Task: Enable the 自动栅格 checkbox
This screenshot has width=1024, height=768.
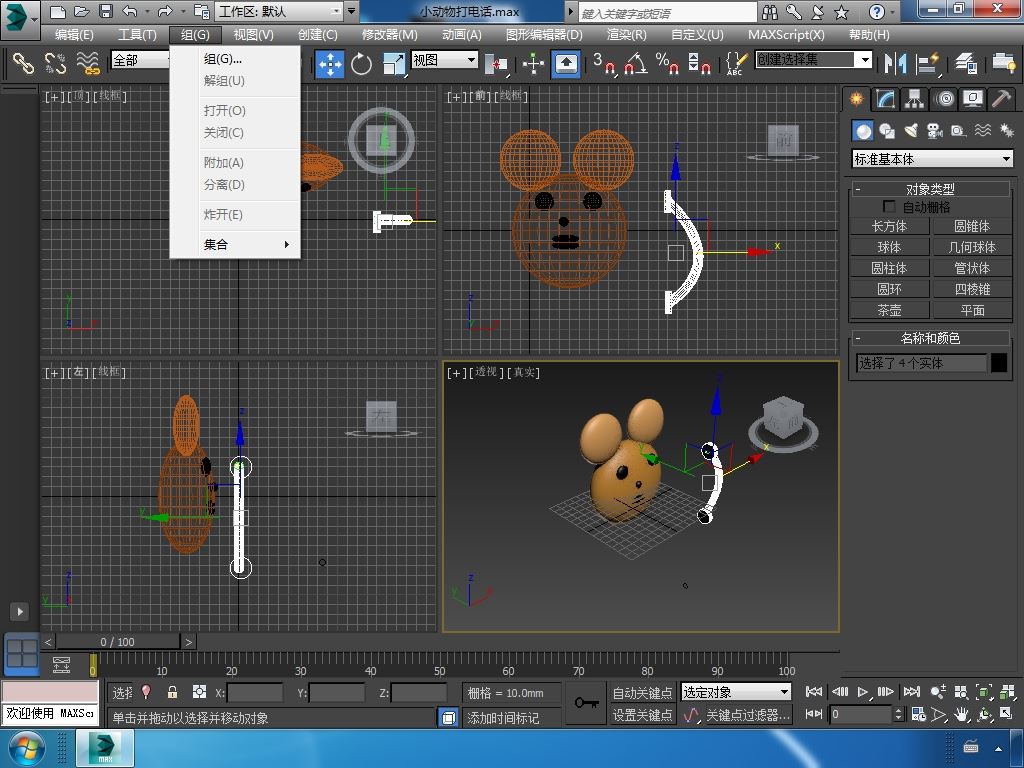Action: click(889, 207)
